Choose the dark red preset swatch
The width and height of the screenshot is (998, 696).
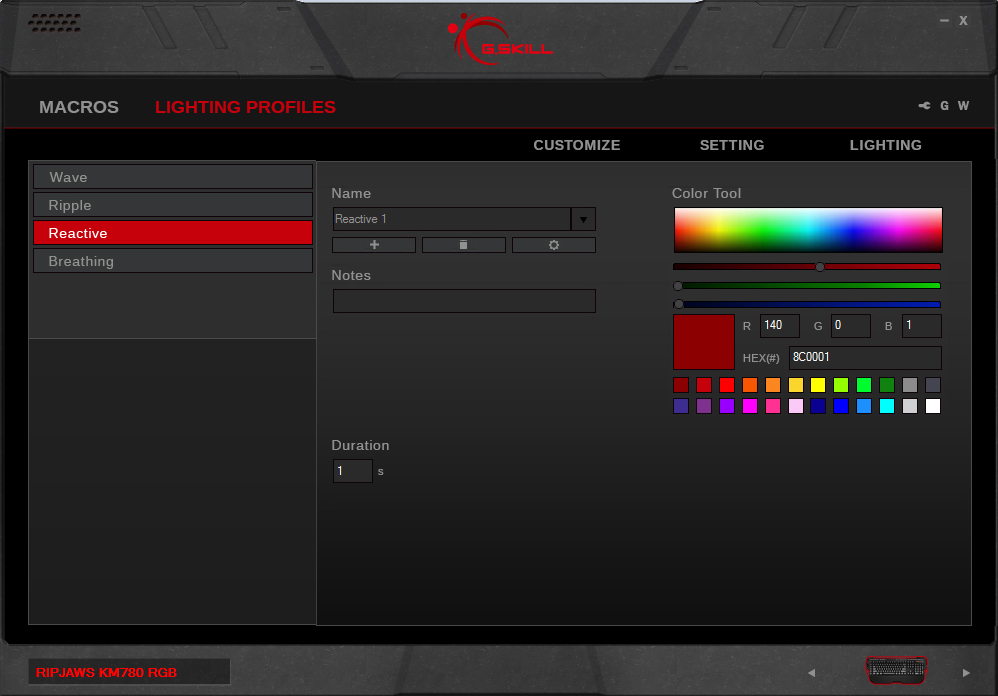[x=681, y=385]
